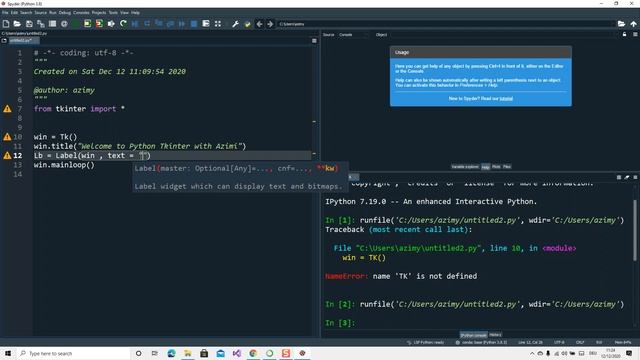The width and height of the screenshot is (640, 360).
Task: Change to the parent directory
Action: pyautogui.click(x=633, y=24)
